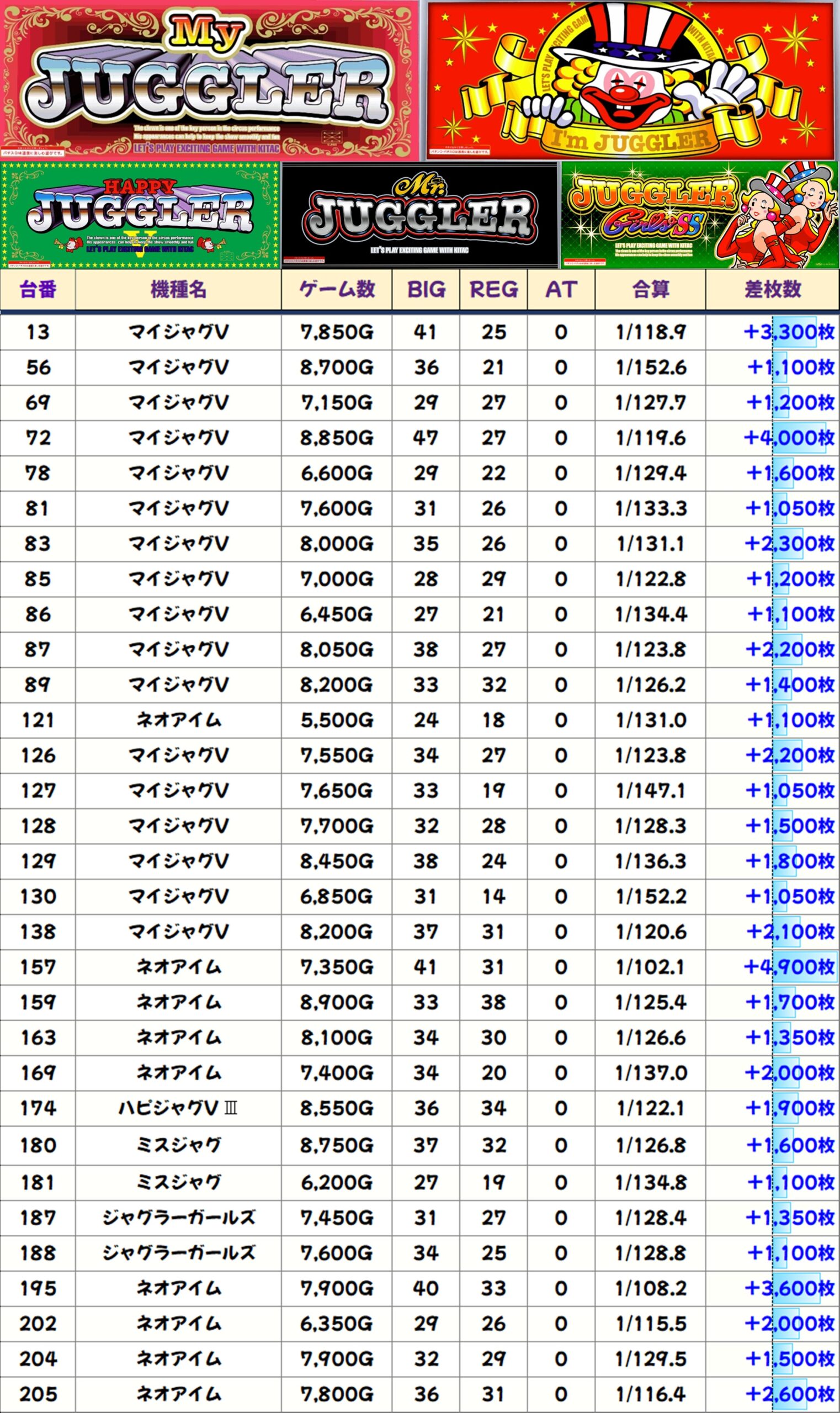840x1413 pixels.
Task: Click the 台番 column header
Action: (38, 290)
